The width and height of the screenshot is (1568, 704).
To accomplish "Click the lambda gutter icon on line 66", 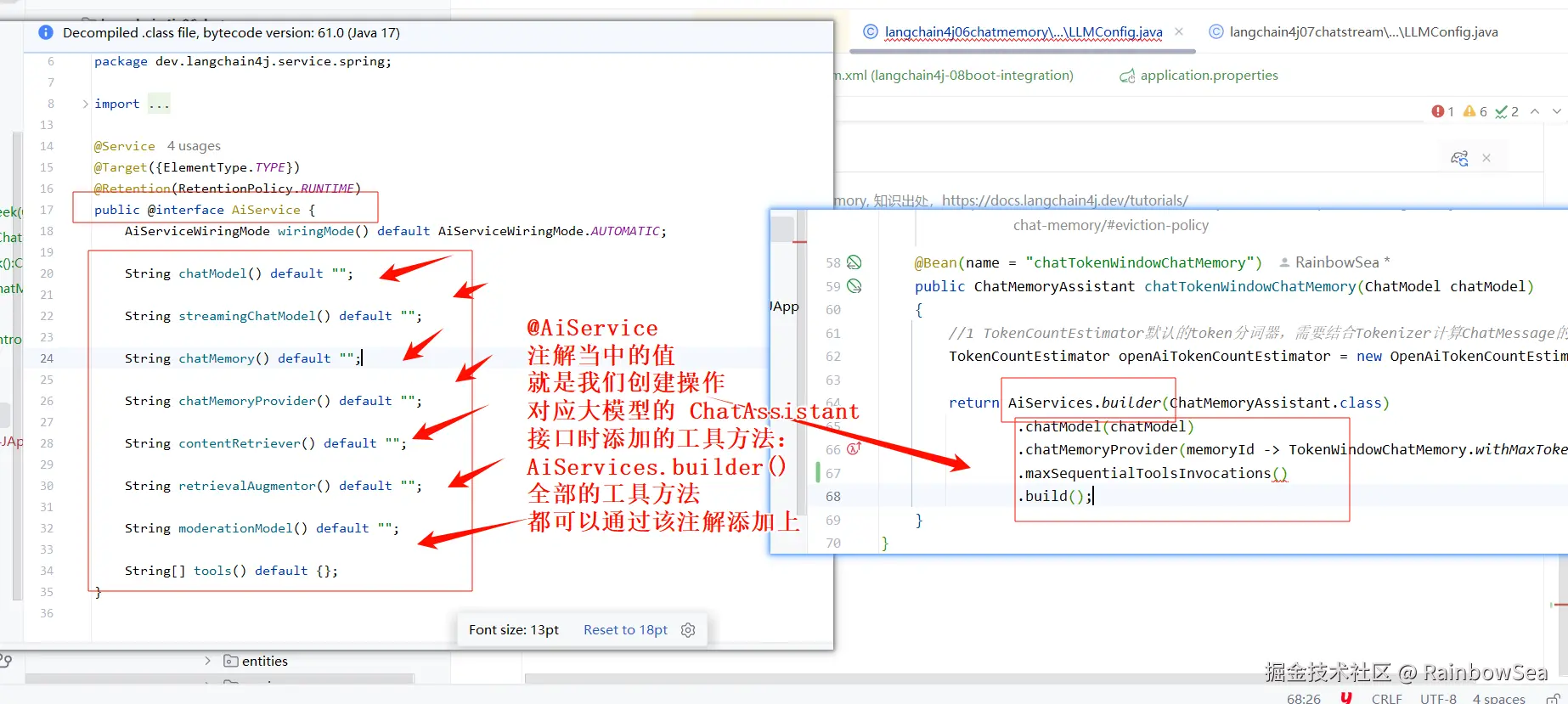I will [855, 448].
